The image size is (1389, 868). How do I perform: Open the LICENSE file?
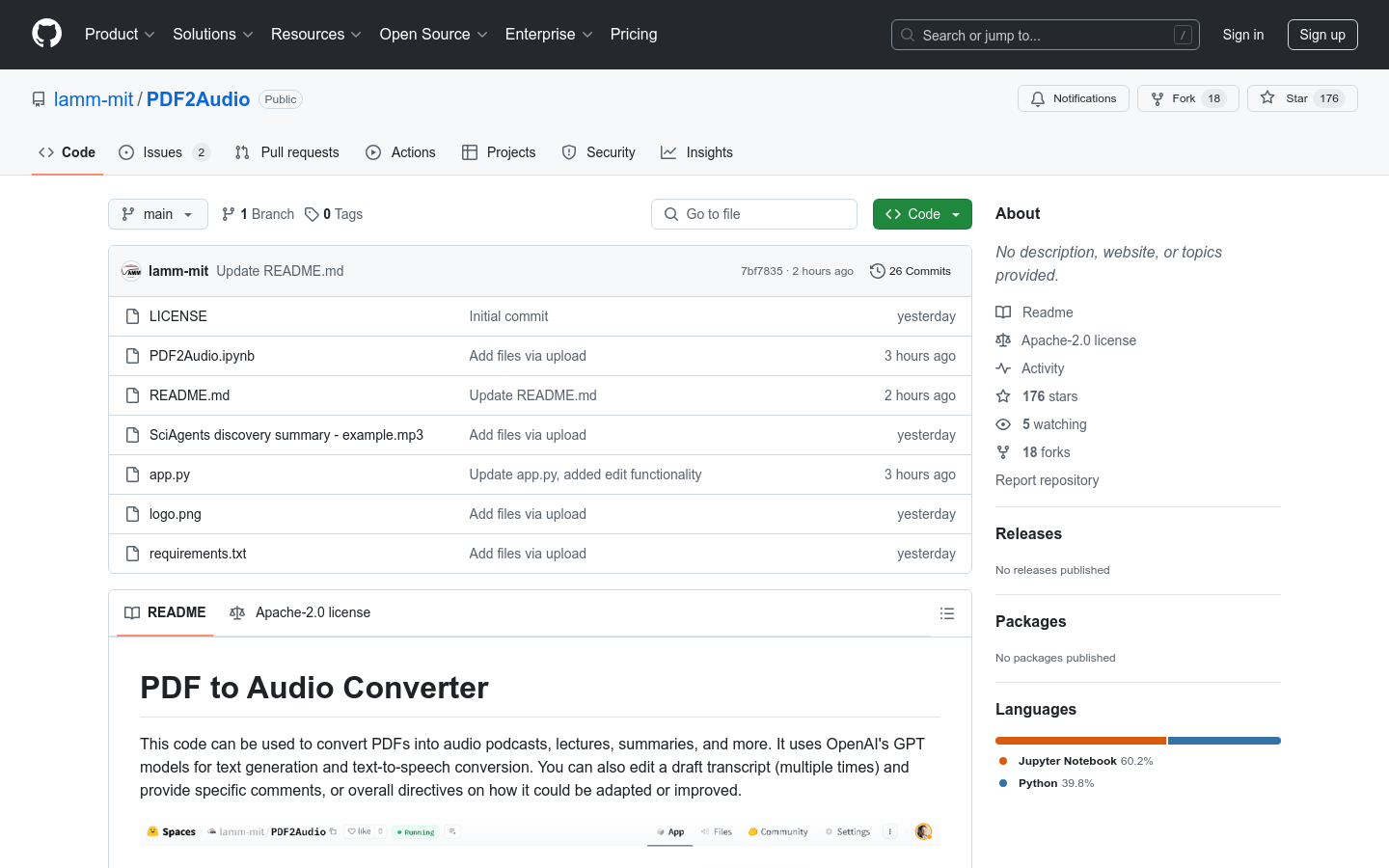178,316
